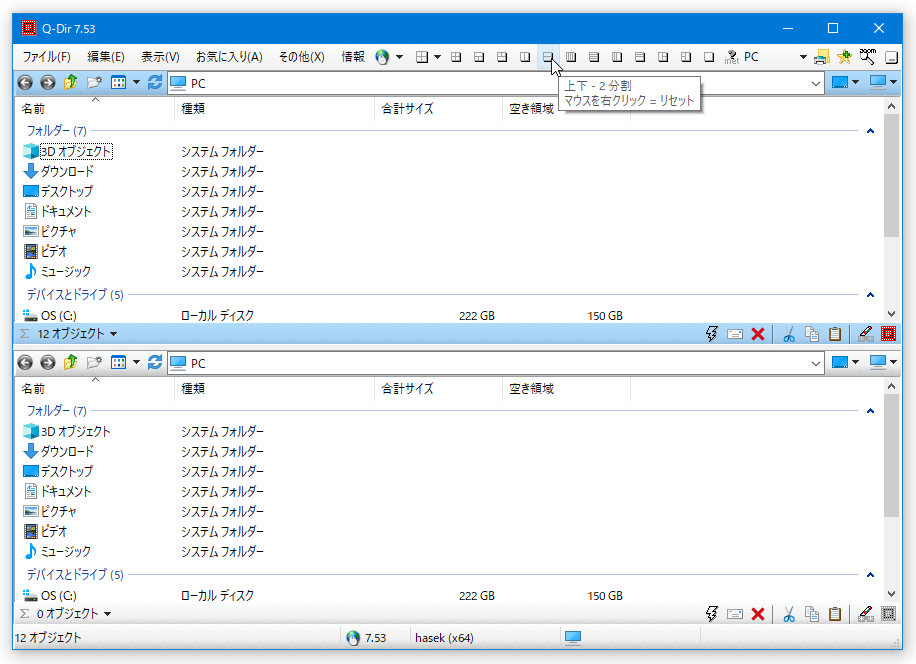
Task: Open the 0 オブジェクト dropdown in lower pane
Action: 107,614
